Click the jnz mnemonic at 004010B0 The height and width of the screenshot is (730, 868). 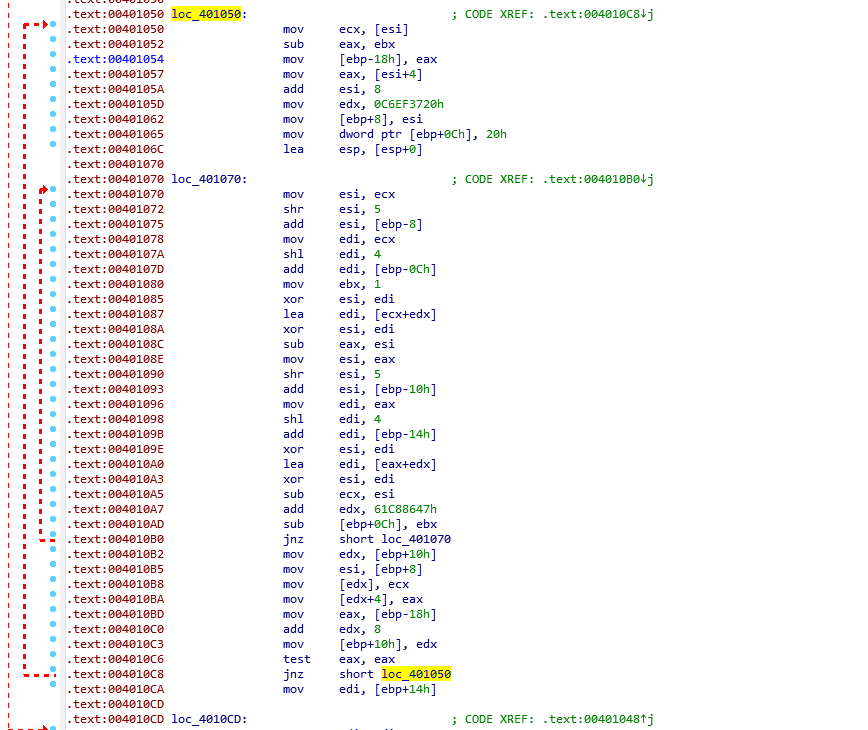pyautogui.click(x=293, y=539)
